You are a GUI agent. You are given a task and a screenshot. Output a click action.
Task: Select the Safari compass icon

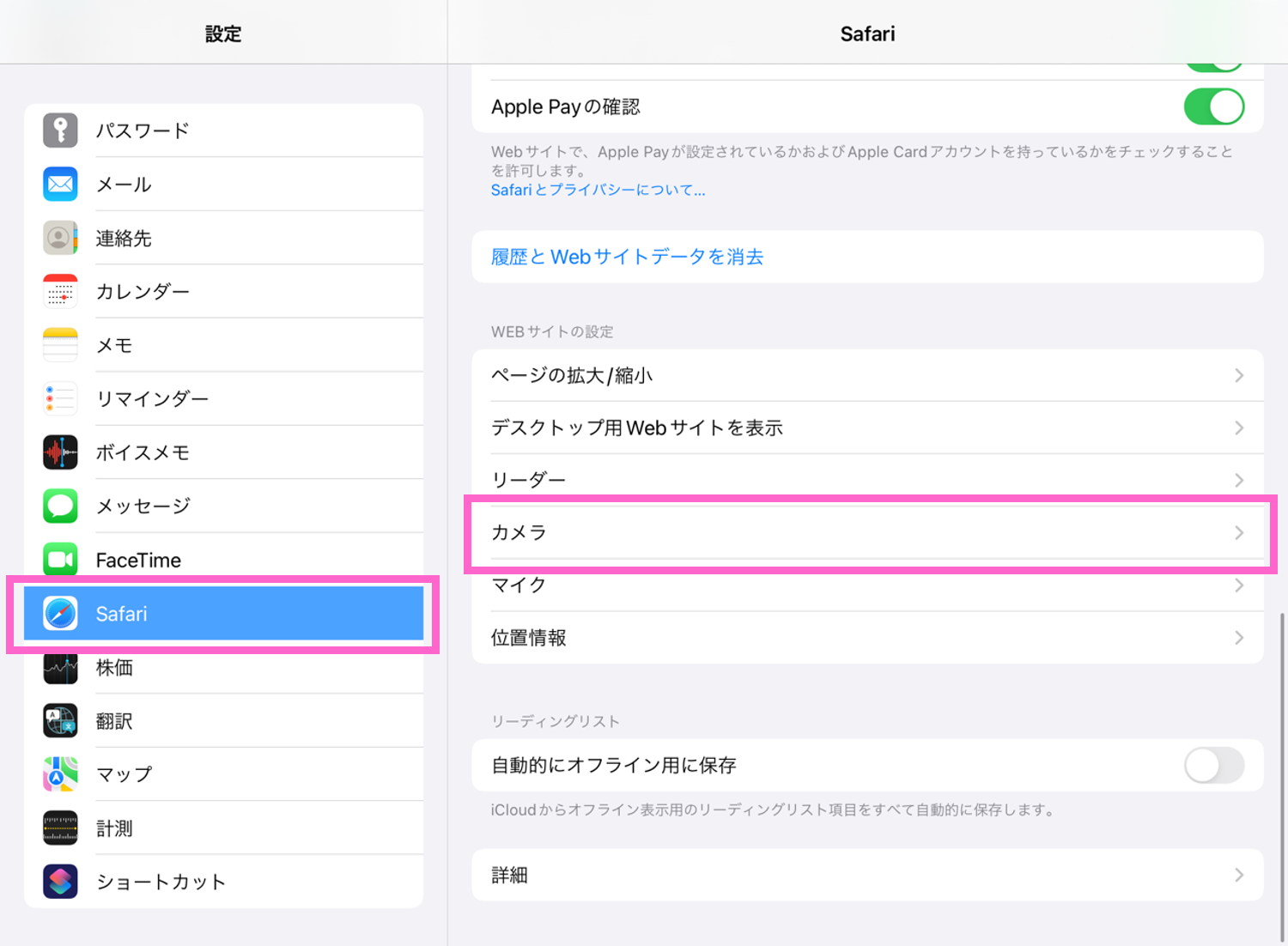click(x=60, y=614)
